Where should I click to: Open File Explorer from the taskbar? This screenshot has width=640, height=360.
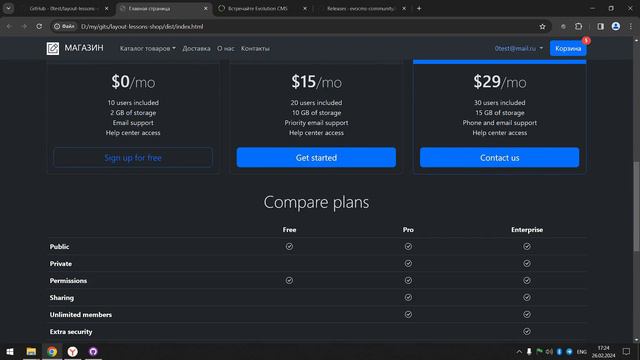pos(31,351)
